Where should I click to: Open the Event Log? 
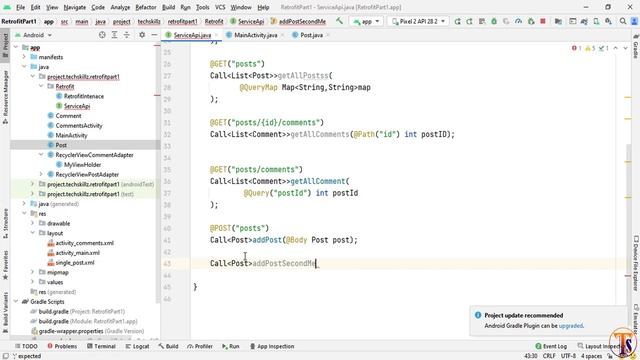[551, 347]
